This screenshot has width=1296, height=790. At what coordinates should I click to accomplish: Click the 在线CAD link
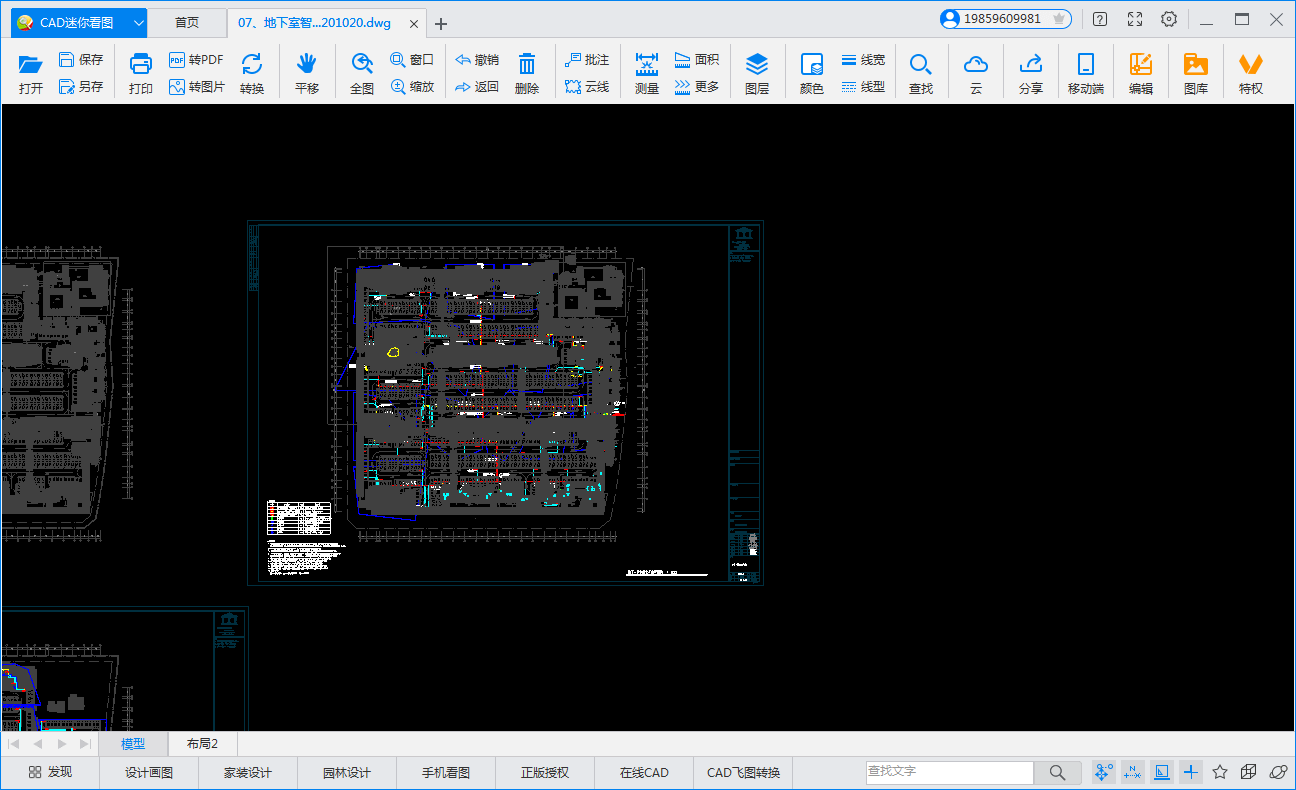coord(644,772)
